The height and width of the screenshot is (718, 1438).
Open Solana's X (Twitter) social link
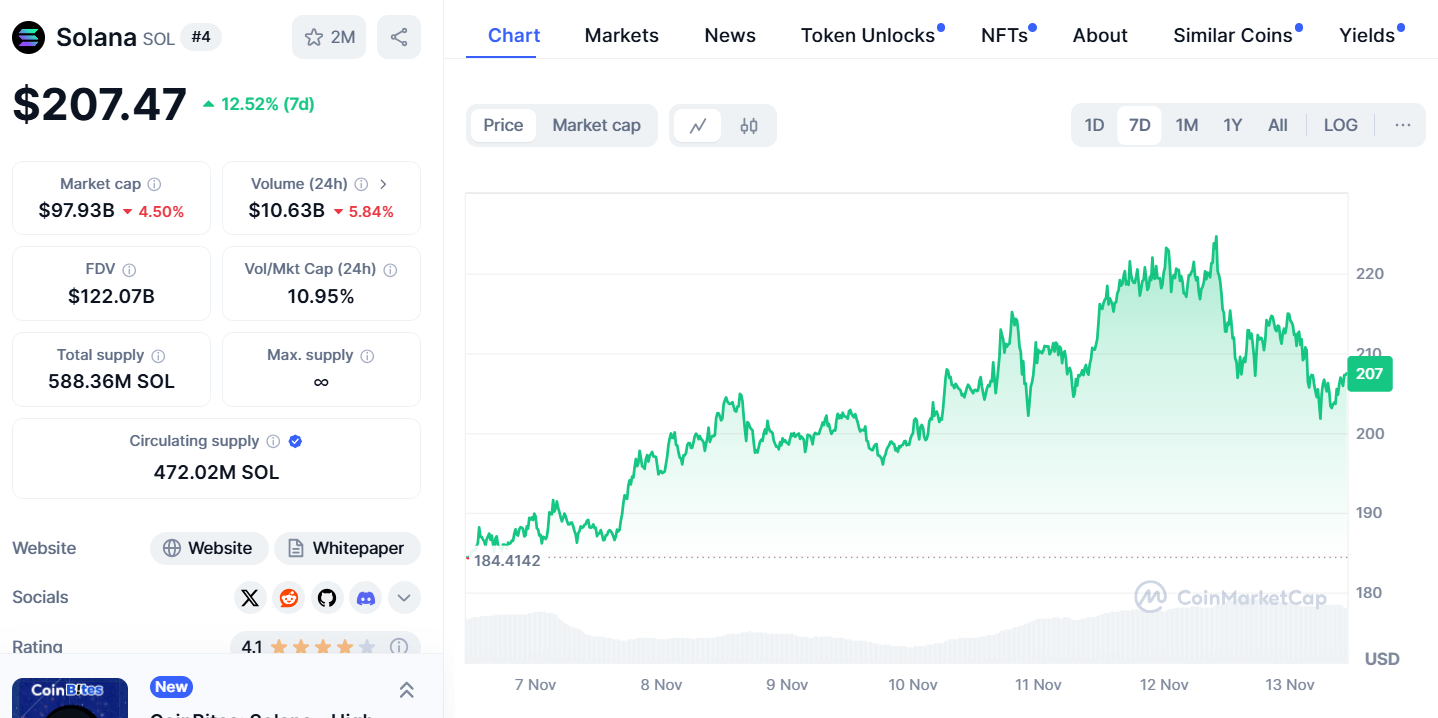(250, 598)
